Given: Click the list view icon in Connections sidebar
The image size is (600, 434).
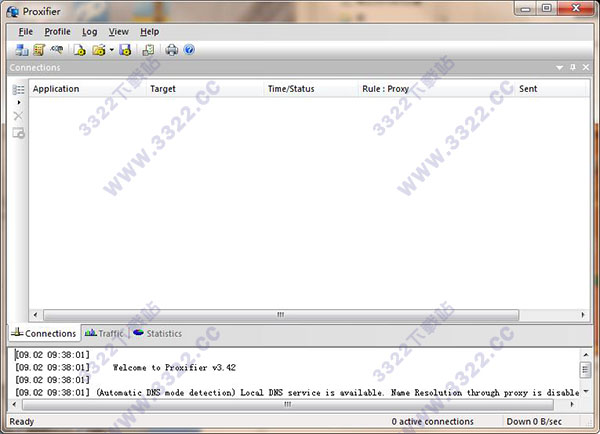Looking at the screenshot, I should (18, 90).
